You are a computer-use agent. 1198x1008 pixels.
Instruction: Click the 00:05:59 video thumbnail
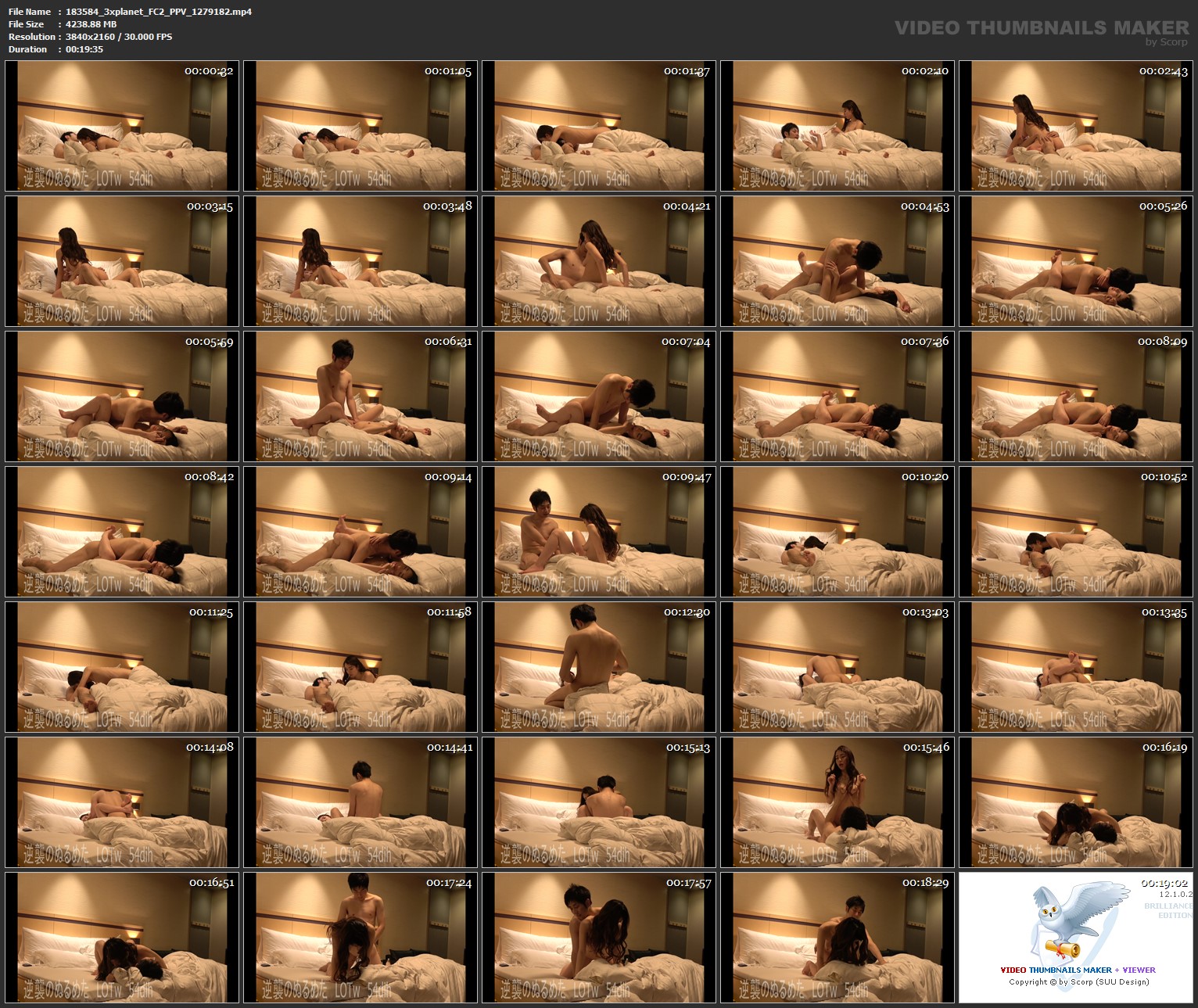[x=121, y=396]
